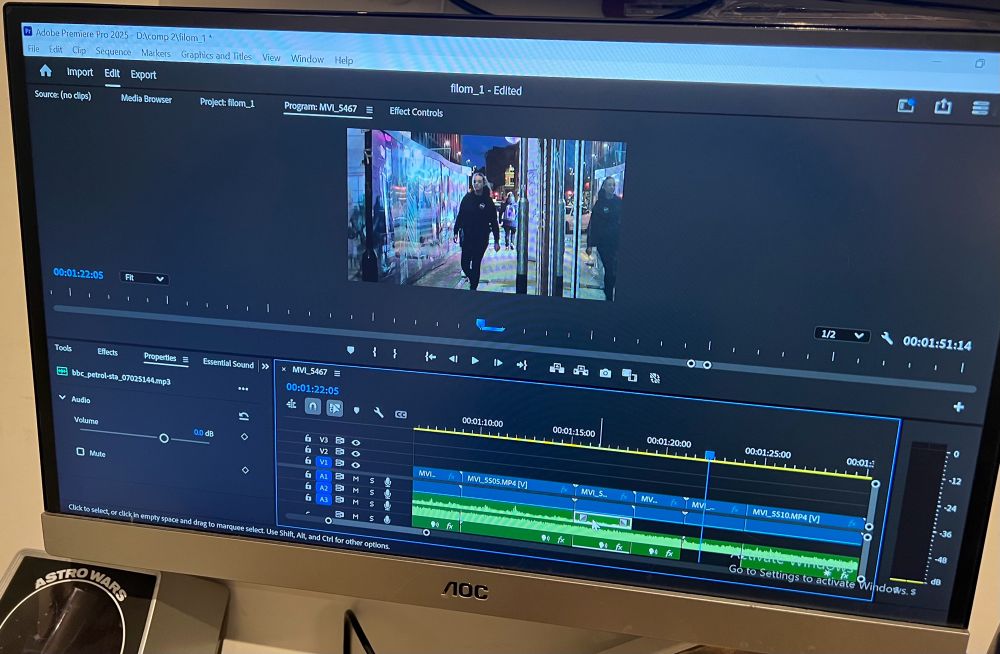Open Comparison View icon
This screenshot has height=654, width=1000.
(x=629, y=375)
